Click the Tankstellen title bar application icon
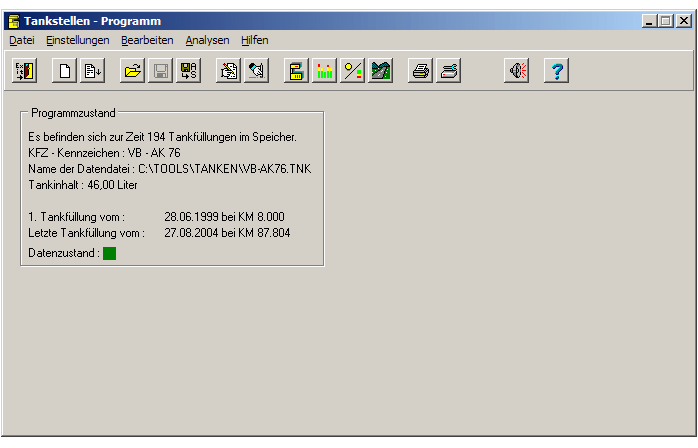 [x=14, y=21]
